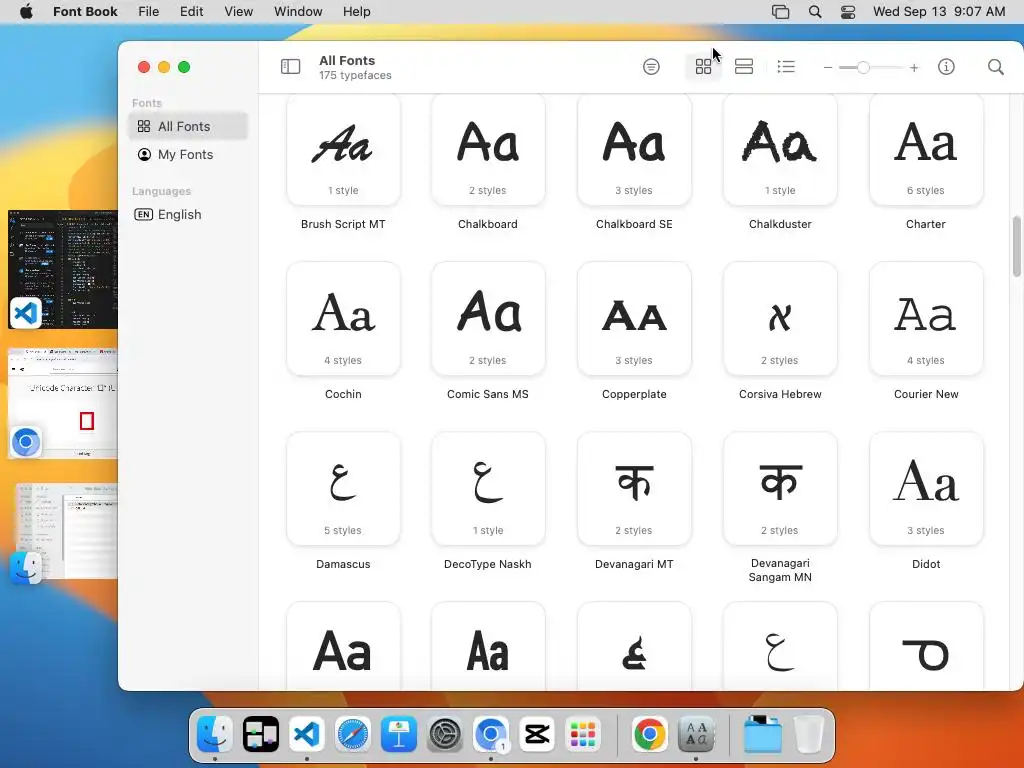This screenshot has width=1024, height=768.
Task: Open Font Book search with magnifier icon
Action: coord(995,67)
